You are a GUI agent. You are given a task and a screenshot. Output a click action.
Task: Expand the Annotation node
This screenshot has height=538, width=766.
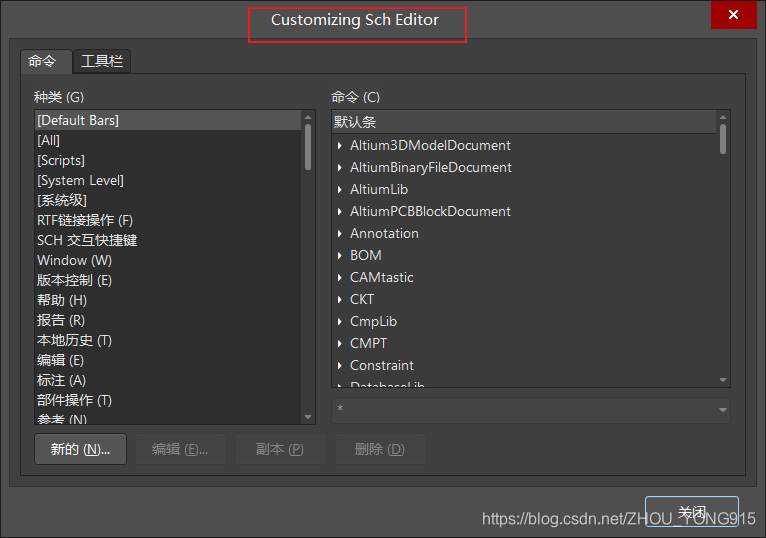point(340,234)
